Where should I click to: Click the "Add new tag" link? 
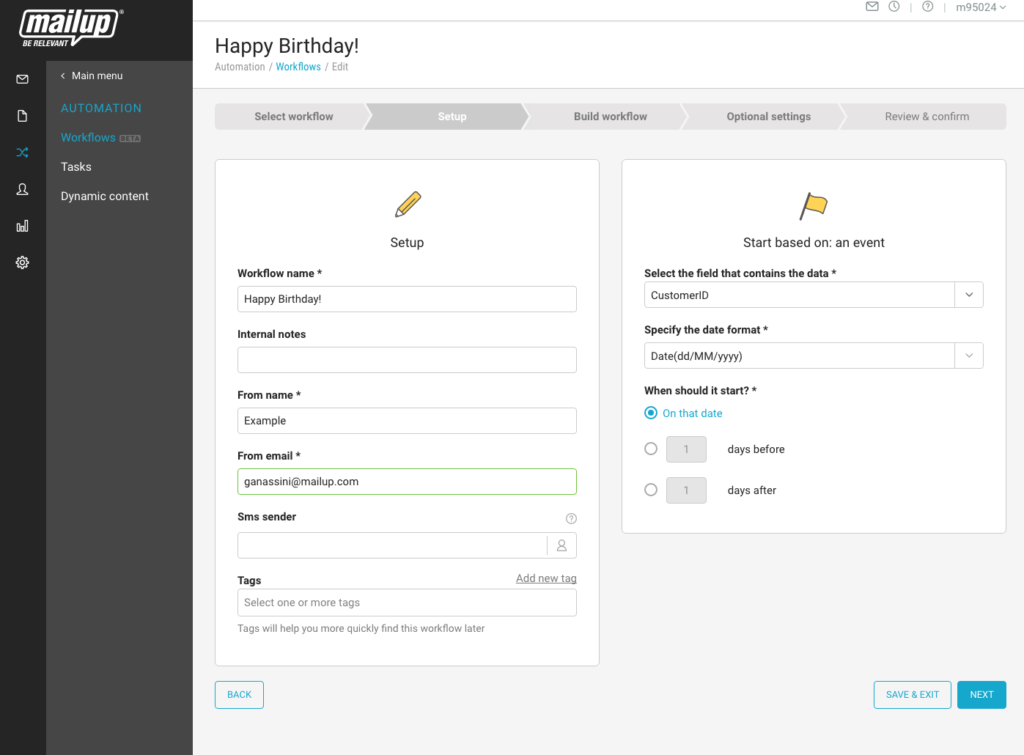click(x=546, y=578)
